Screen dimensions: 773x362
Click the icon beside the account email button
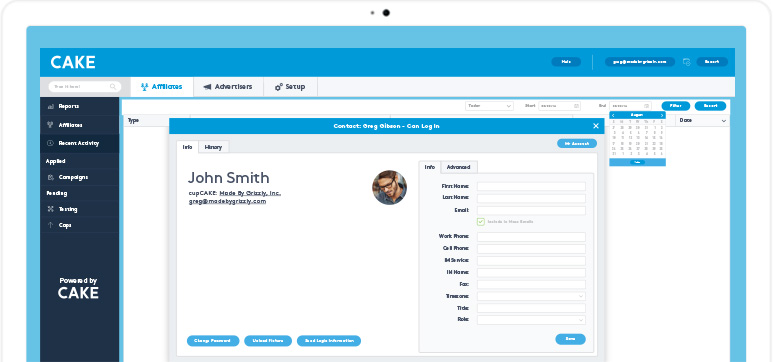click(686, 62)
